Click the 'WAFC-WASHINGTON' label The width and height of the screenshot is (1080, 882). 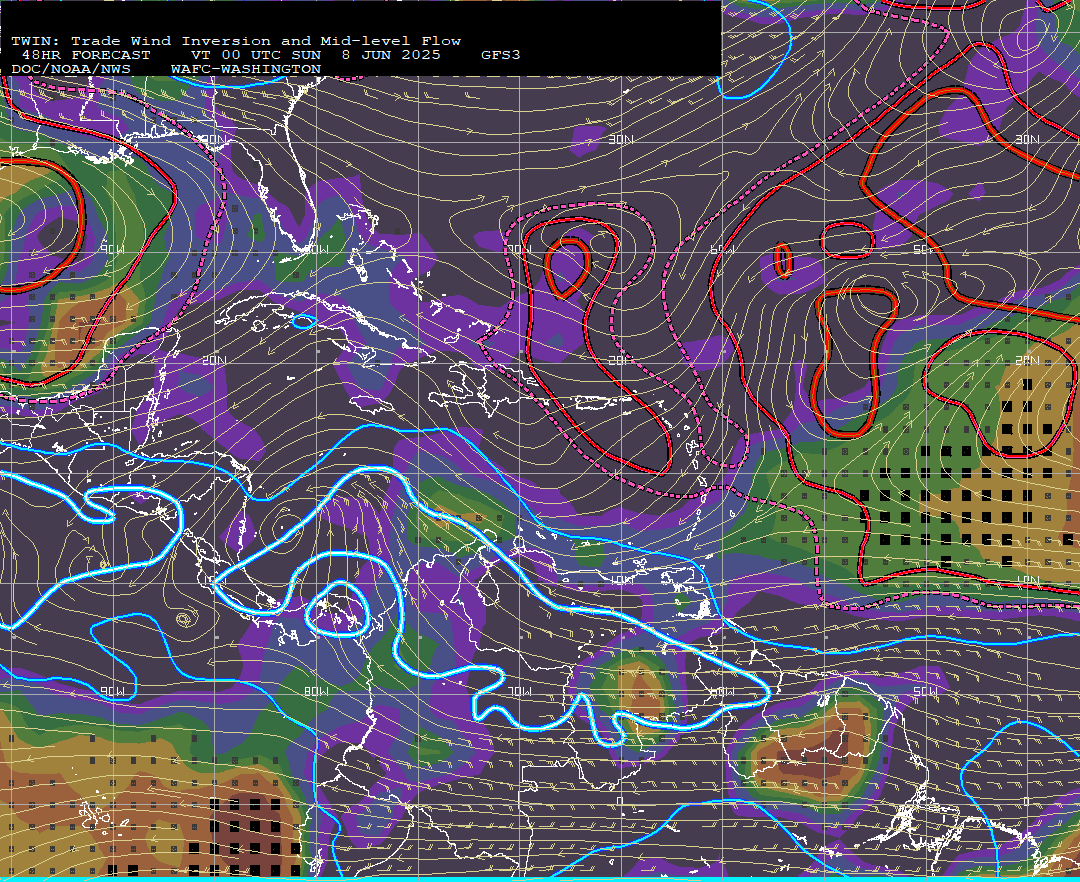pos(246,70)
